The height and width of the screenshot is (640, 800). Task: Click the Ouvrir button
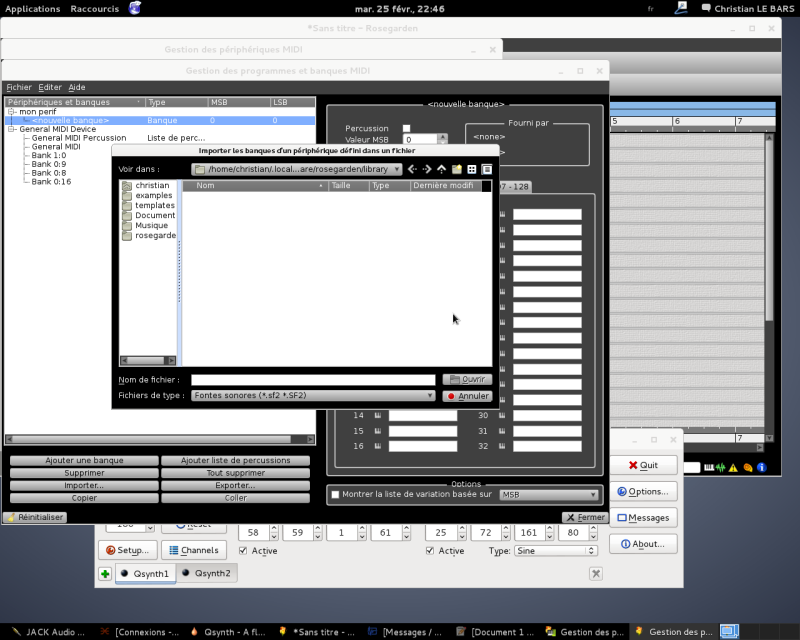(x=467, y=379)
